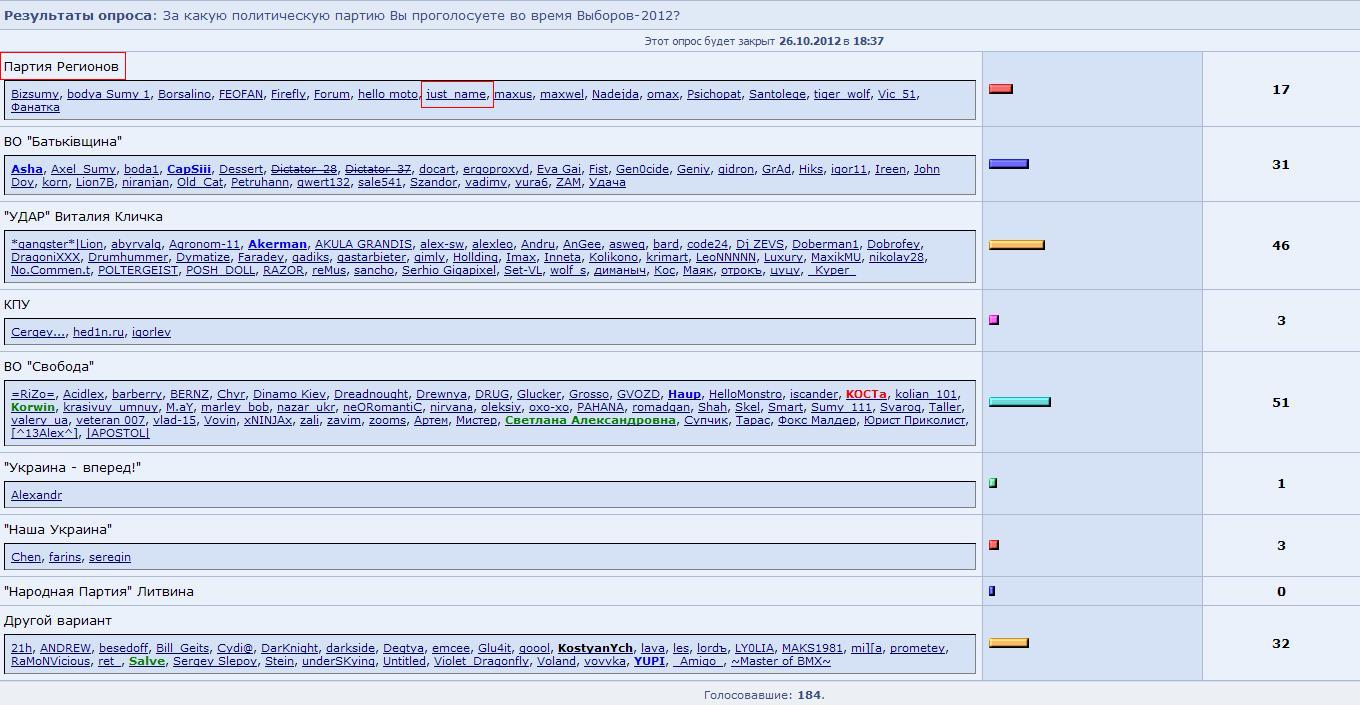Click the orange УДАР result bar
Viewport: 1360px width, 705px height.
(1016, 245)
